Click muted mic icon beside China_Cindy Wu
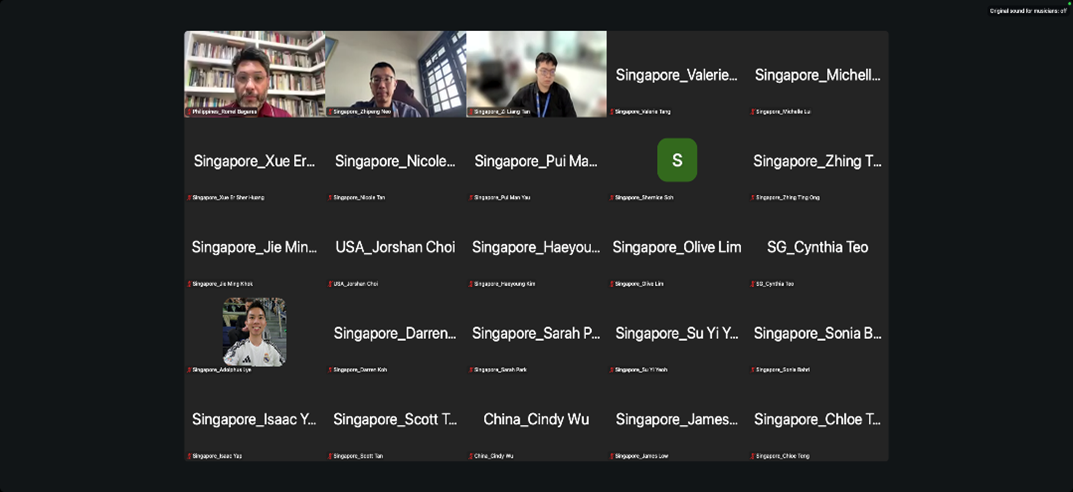This screenshot has height=492, width=1073. 471,456
